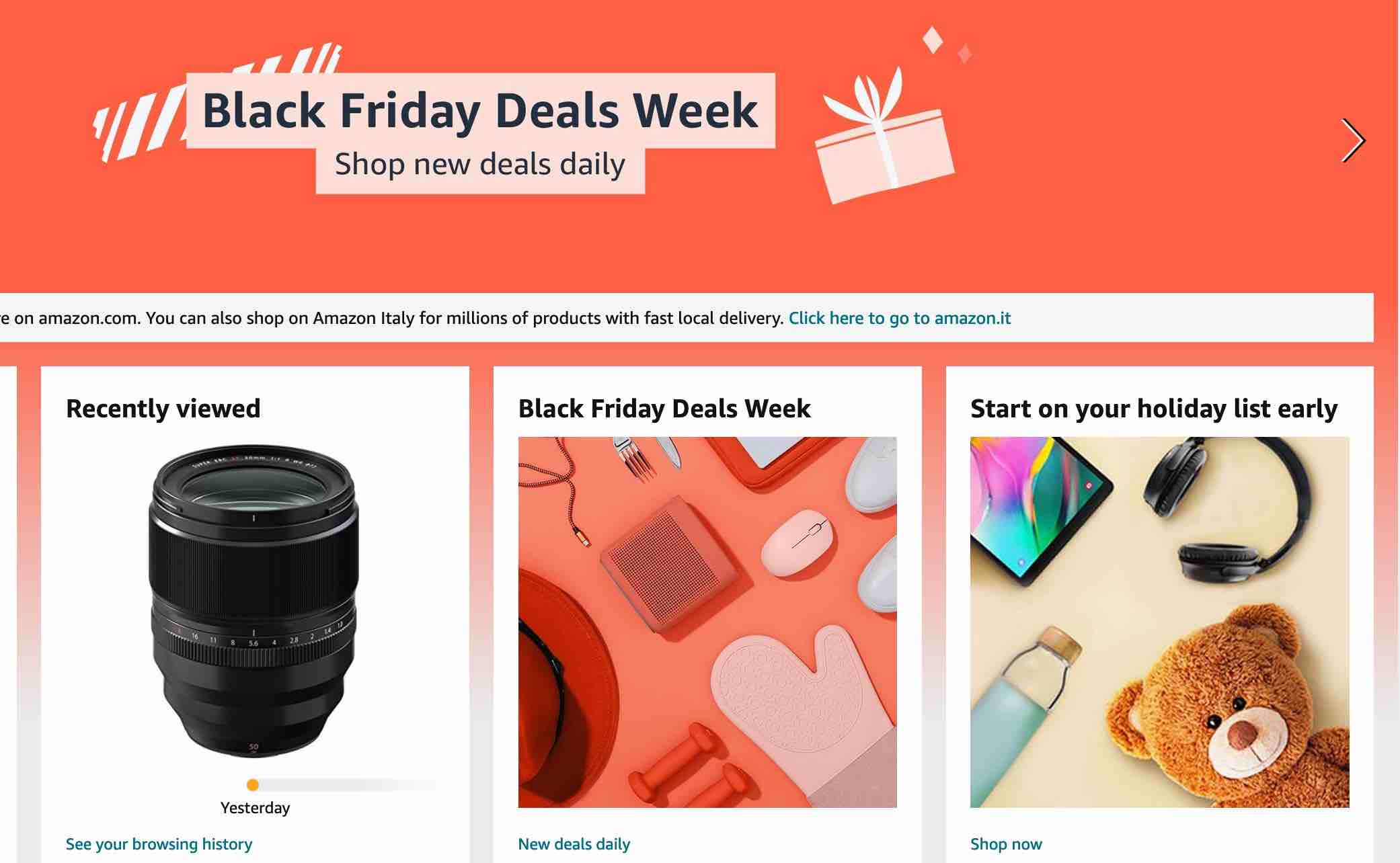Open 'New deals daily' link
The height and width of the screenshot is (863, 1400).
574,844
